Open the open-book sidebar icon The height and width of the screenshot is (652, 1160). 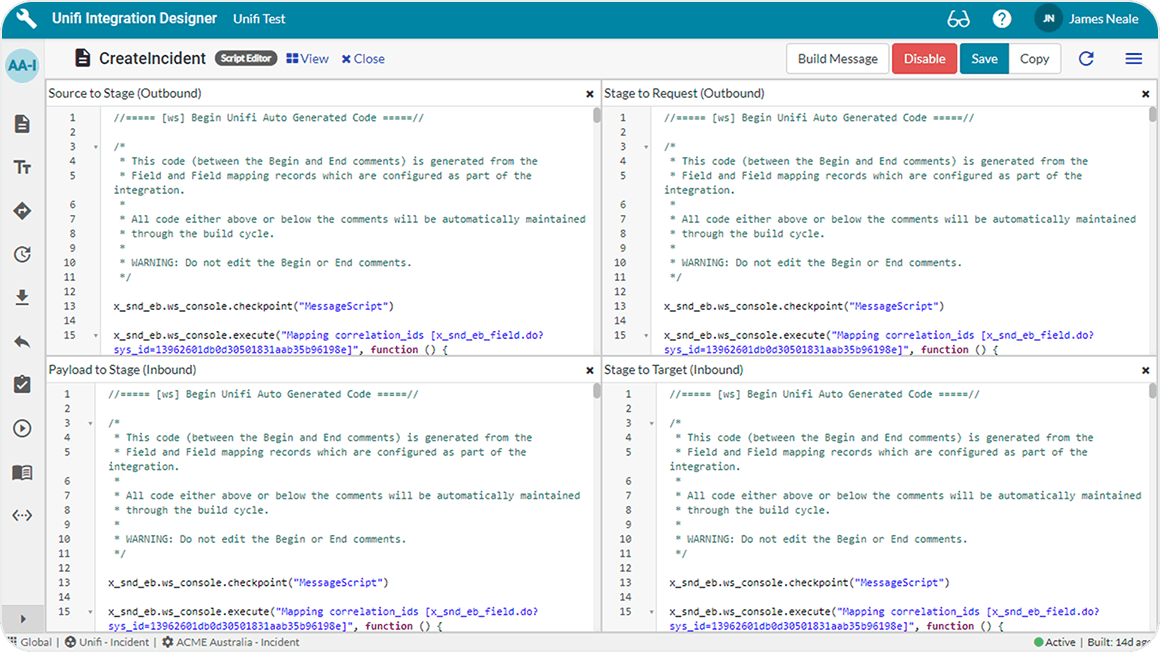(x=22, y=472)
